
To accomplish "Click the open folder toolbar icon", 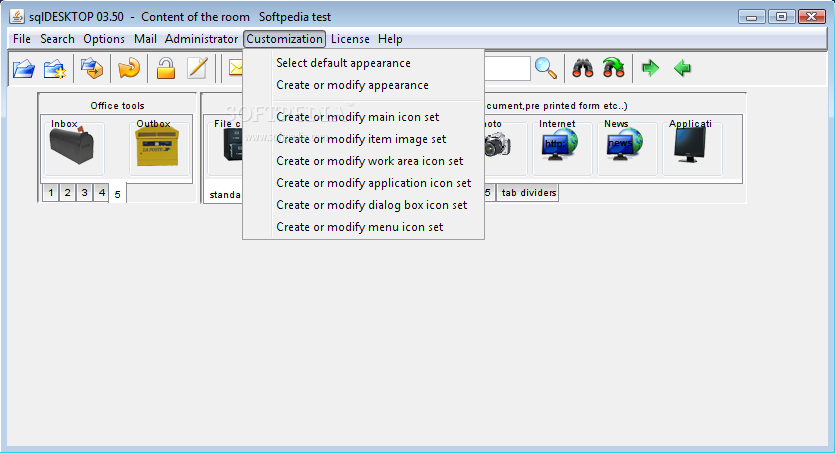I will [x=24, y=69].
